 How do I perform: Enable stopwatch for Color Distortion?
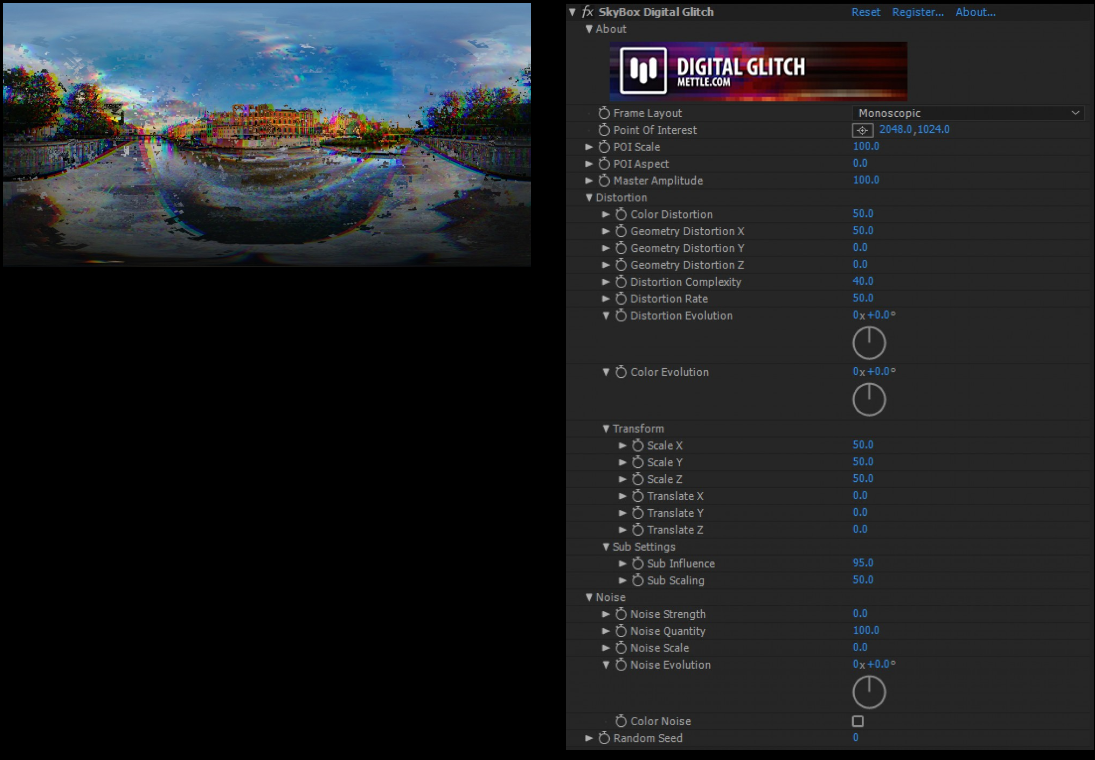click(x=621, y=214)
